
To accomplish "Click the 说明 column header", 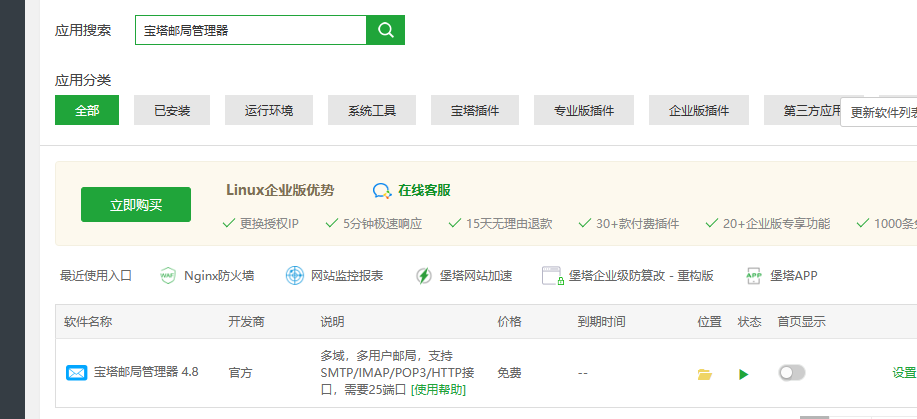I will 332,321.
